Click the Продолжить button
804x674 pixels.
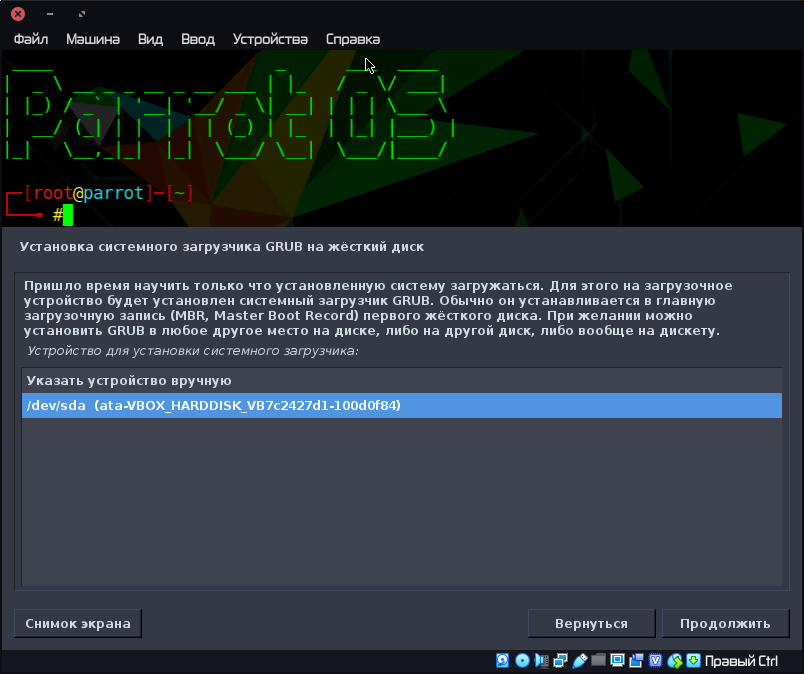(x=725, y=623)
